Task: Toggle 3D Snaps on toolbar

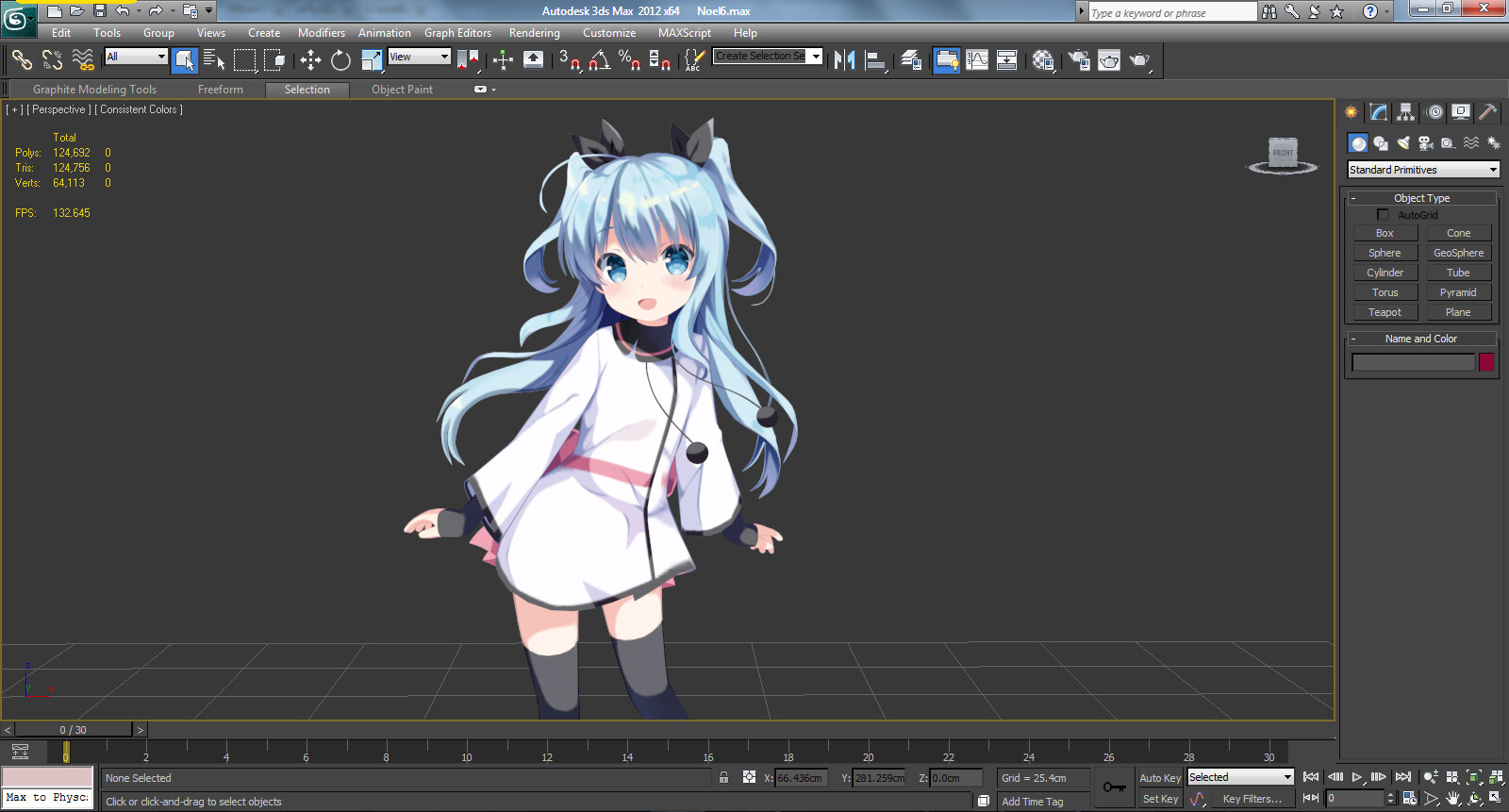Action: point(569,60)
